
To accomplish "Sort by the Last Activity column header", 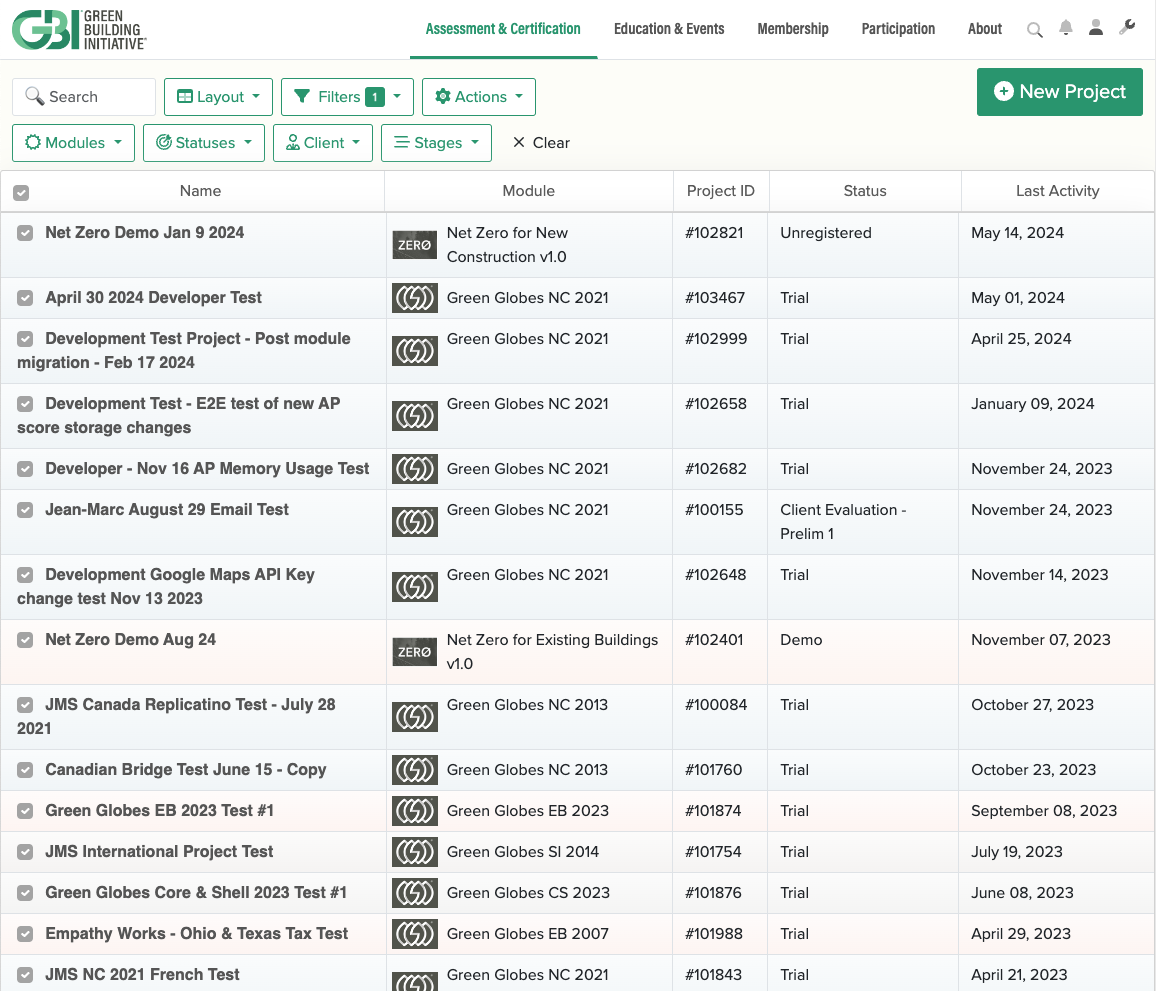I will (x=1057, y=191).
